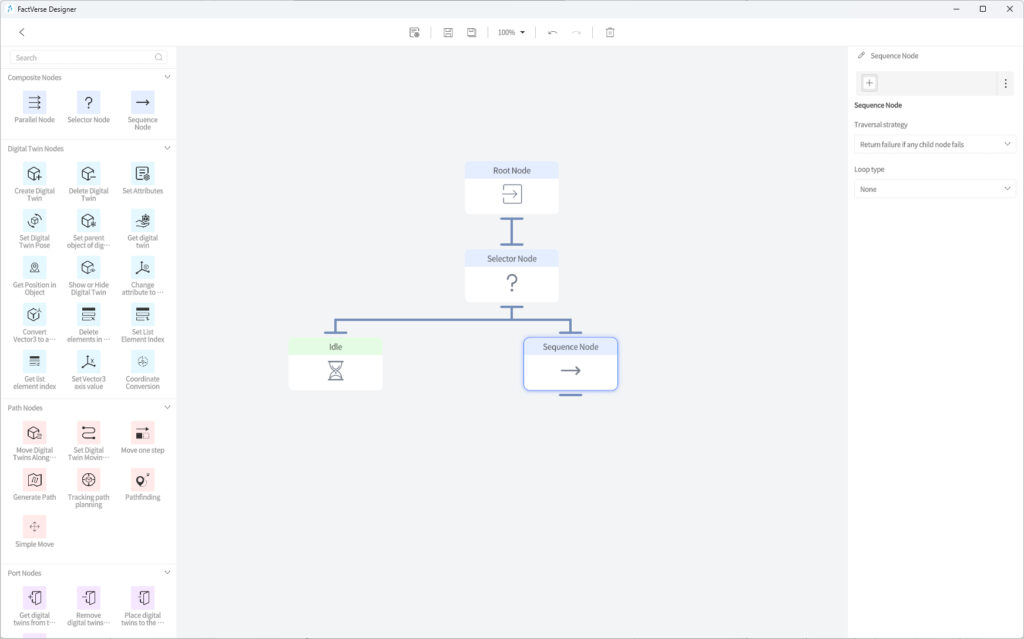The width and height of the screenshot is (1024, 639).
Task: Open the three-dot more options menu
Action: tap(1006, 83)
